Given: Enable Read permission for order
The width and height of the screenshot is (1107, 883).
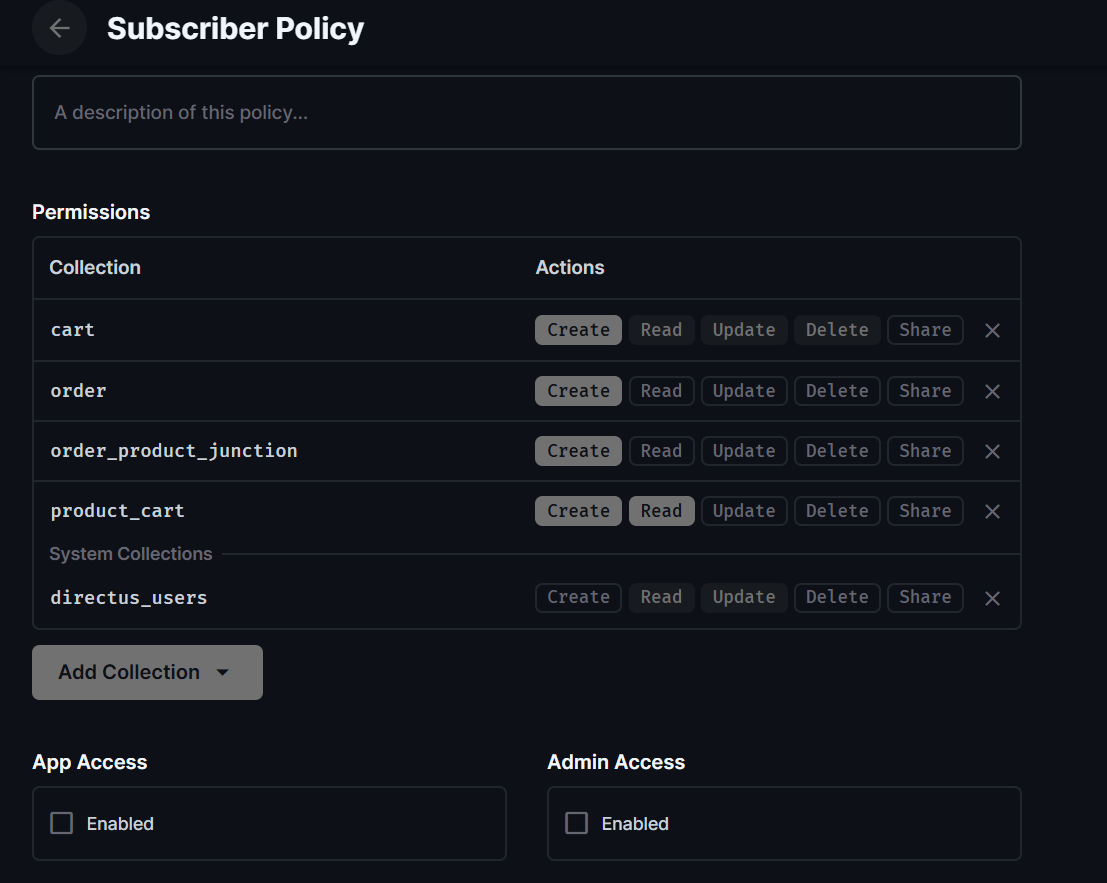Looking at the screenshot, I should point(661,390).
